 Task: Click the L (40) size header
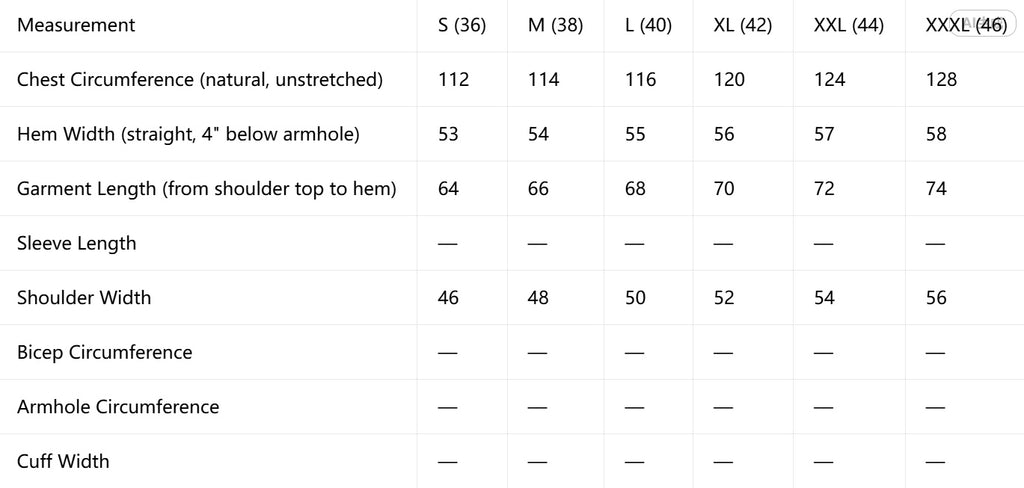(648, 25)
